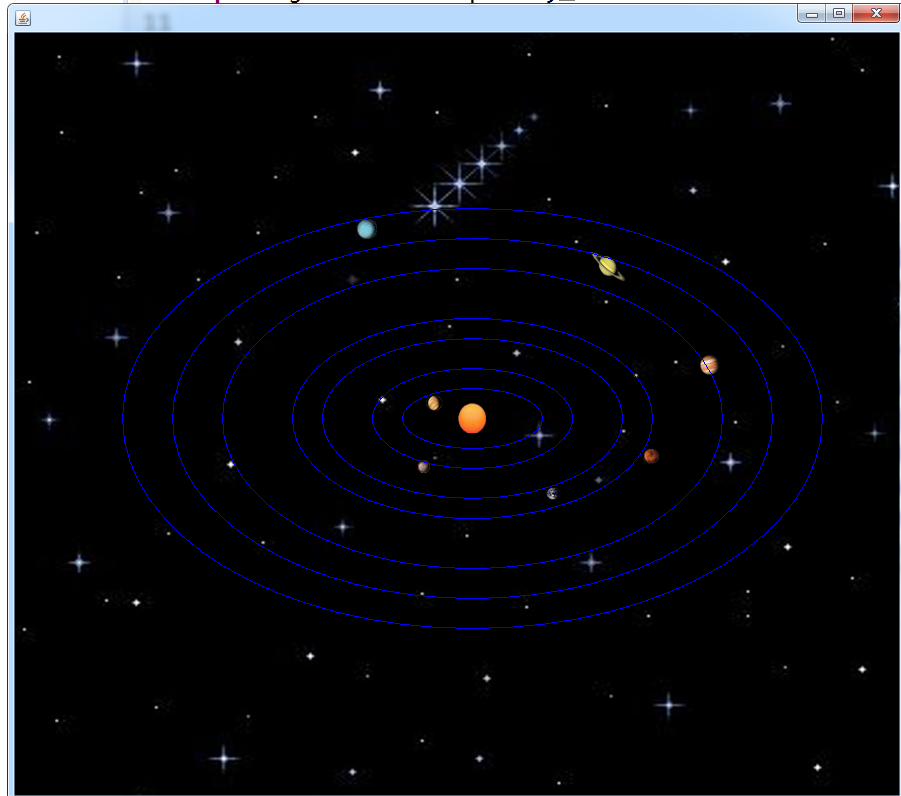The width and height of the screenshot is (901, 796).
Task: Click the ringed Saturn planet
Action: [x=608, y=266]
